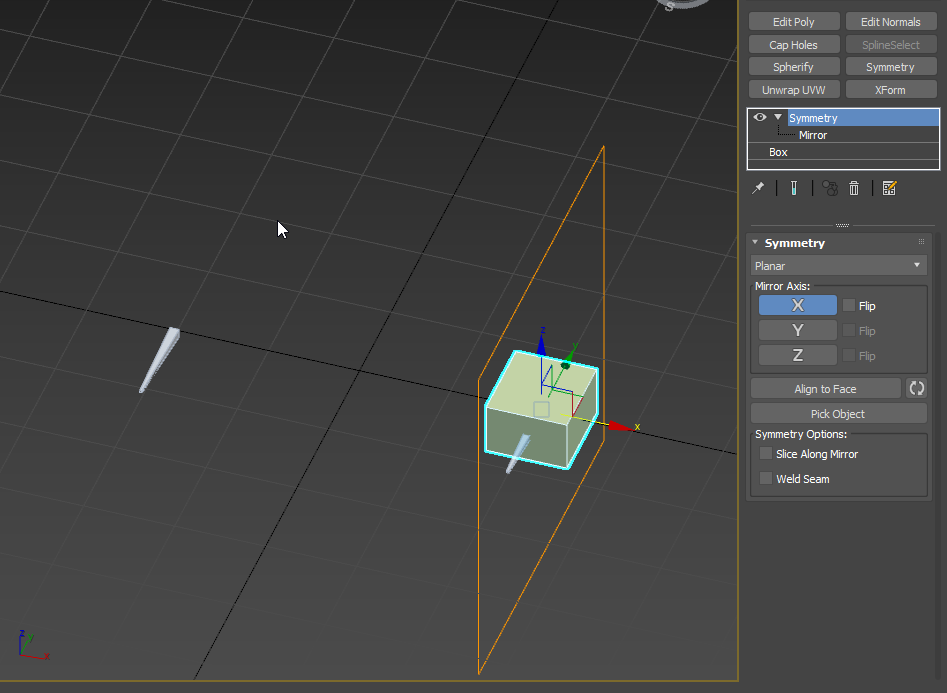Click the Symmetry rollout grip dots icon
The image size is (947, 693).
(919, 242)
